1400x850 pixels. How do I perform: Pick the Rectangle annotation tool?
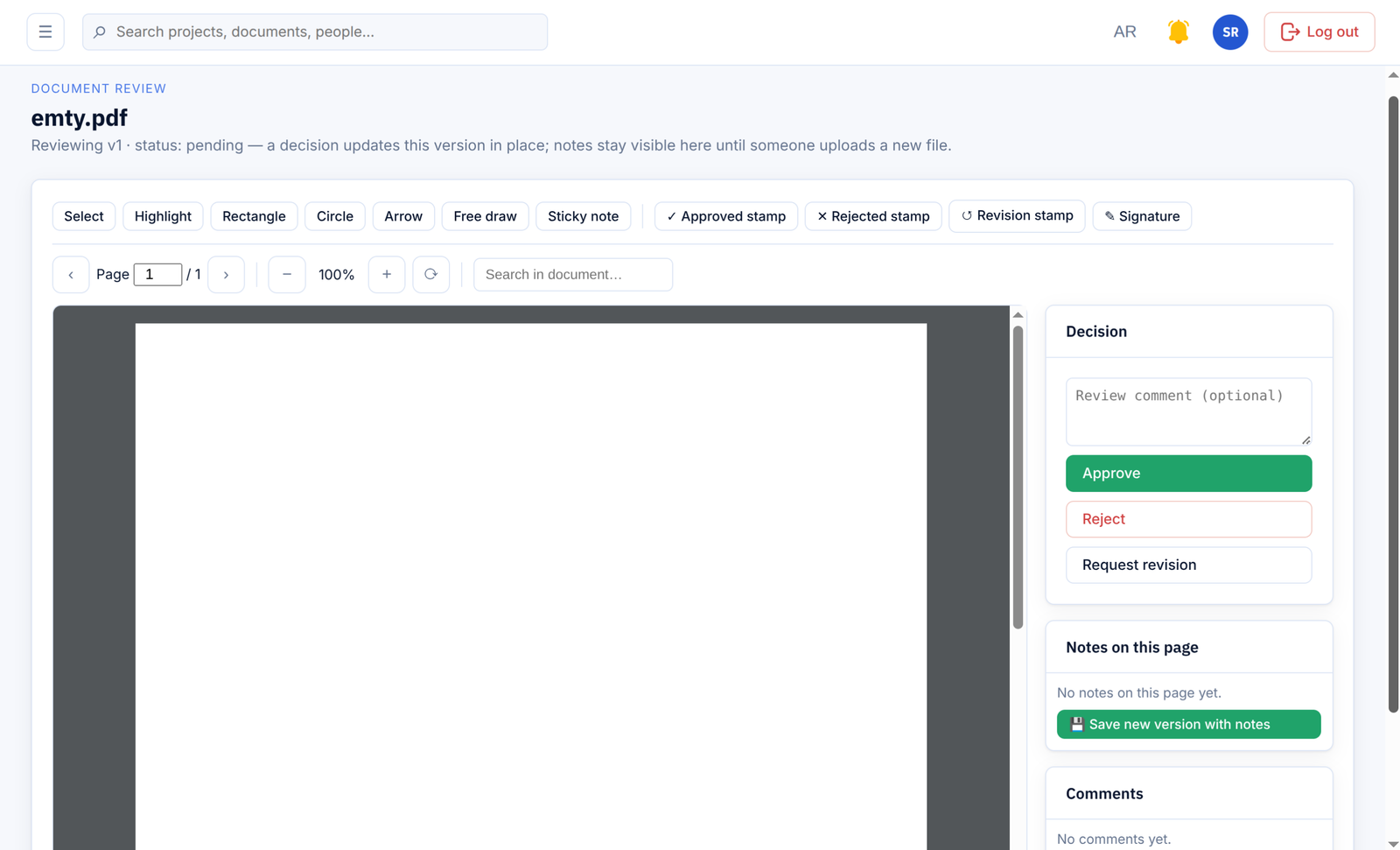[254, 216]
